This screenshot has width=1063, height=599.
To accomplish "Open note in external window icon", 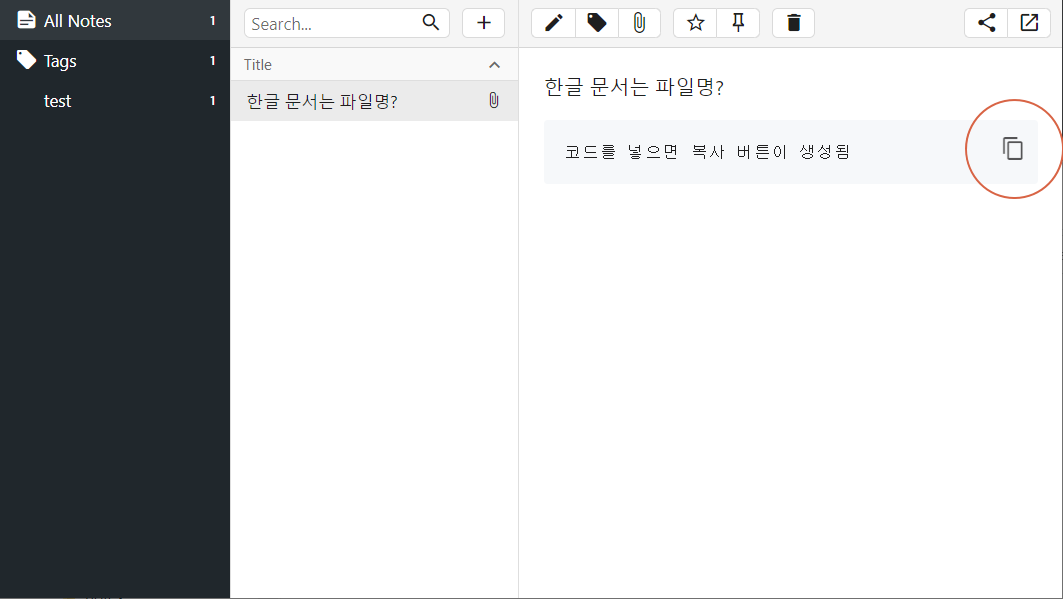I will click(1029, 23).
